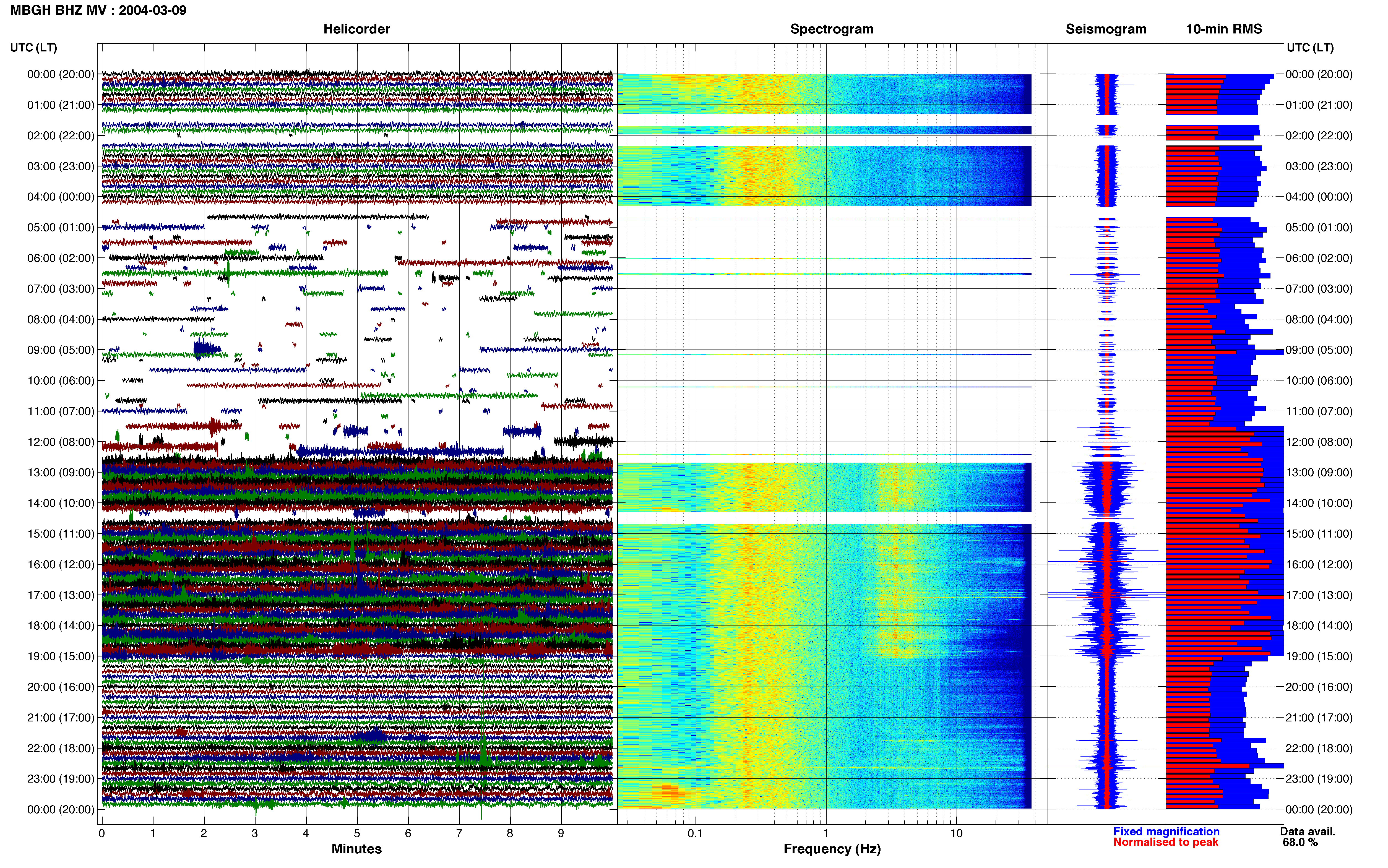Click left-axis time label '07:00 (03:00)'

[x=61, y=289]
